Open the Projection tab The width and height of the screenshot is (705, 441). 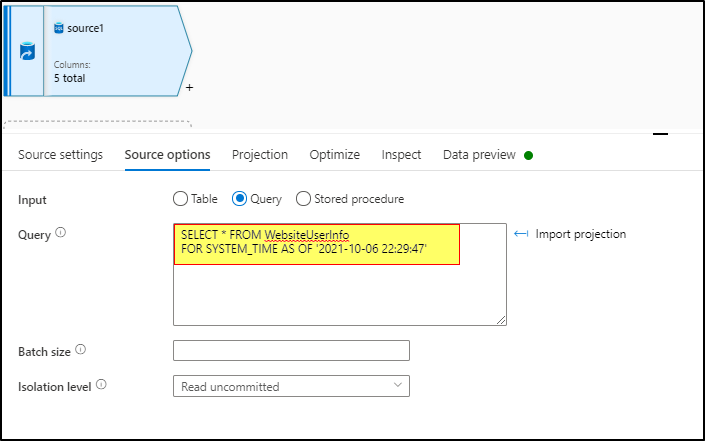coord(260,155)
